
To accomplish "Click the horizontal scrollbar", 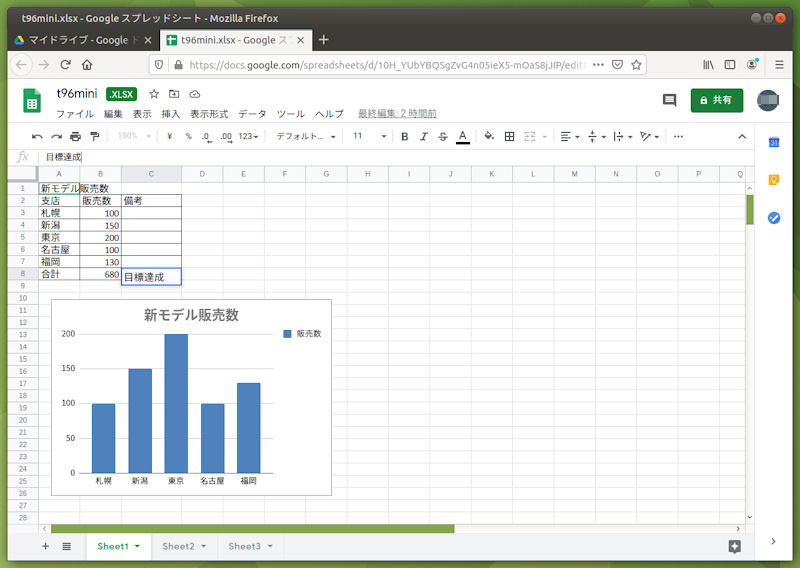I will click(x=253, y=529).
